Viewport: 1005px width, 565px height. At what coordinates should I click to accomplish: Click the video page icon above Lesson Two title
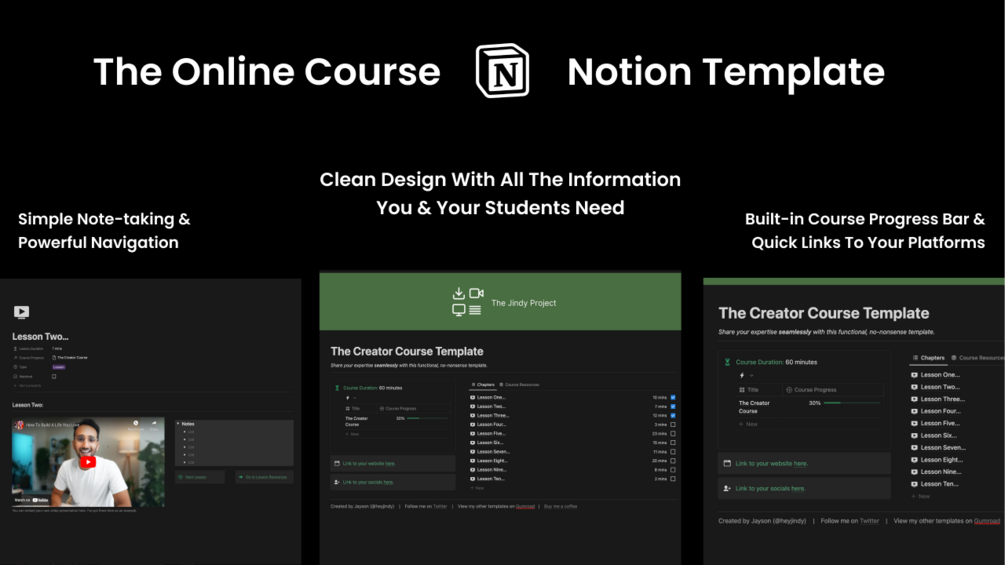(21, 312)
